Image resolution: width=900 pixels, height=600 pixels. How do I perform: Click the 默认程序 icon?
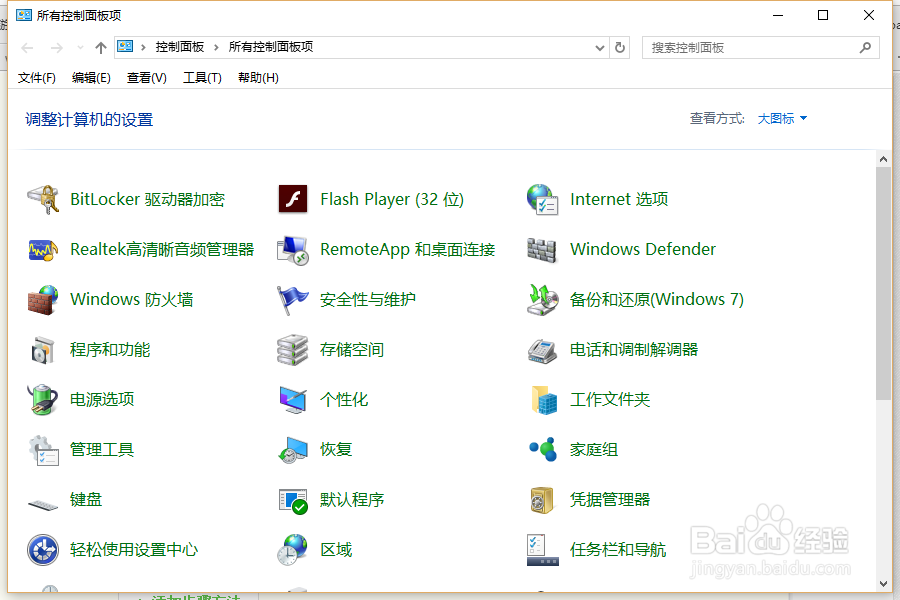coord(293,501)
